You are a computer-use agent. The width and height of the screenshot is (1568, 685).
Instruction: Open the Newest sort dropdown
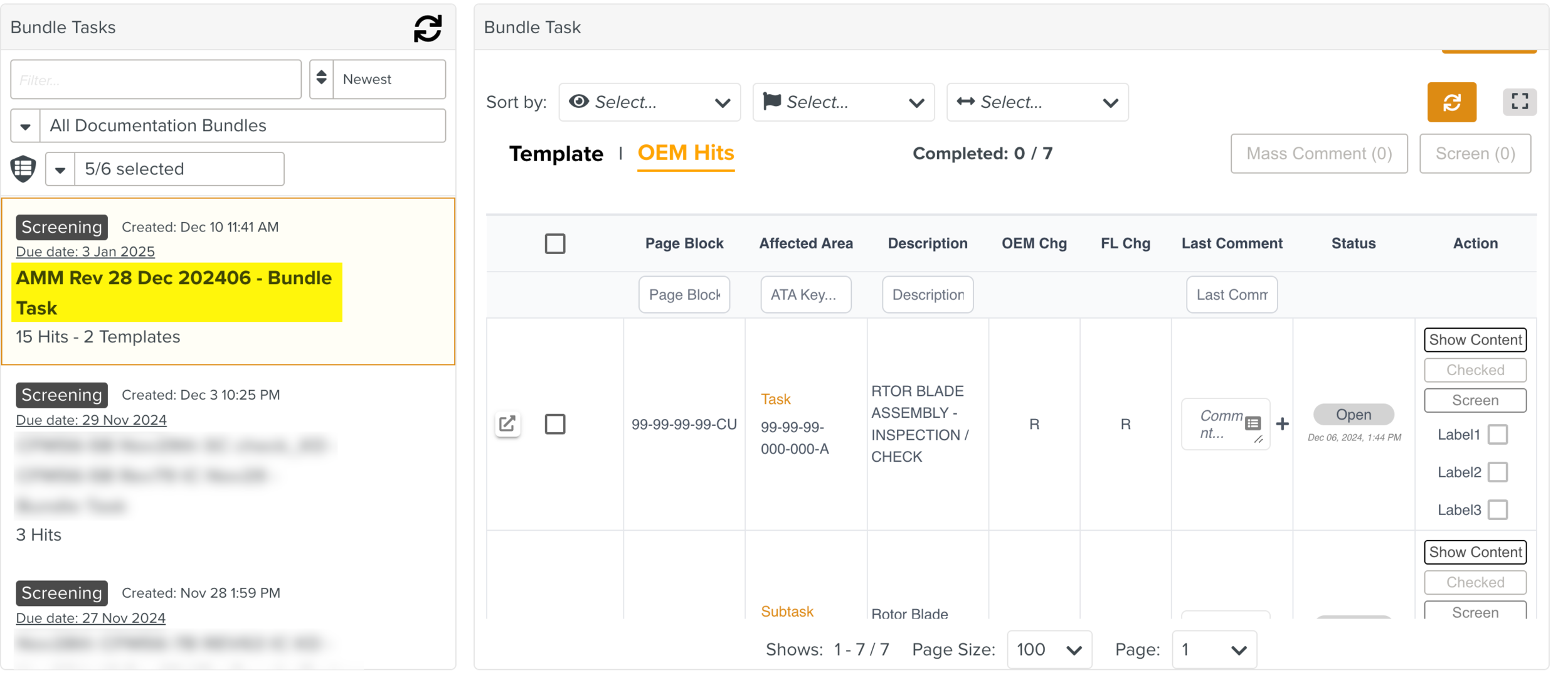(389, 79)
